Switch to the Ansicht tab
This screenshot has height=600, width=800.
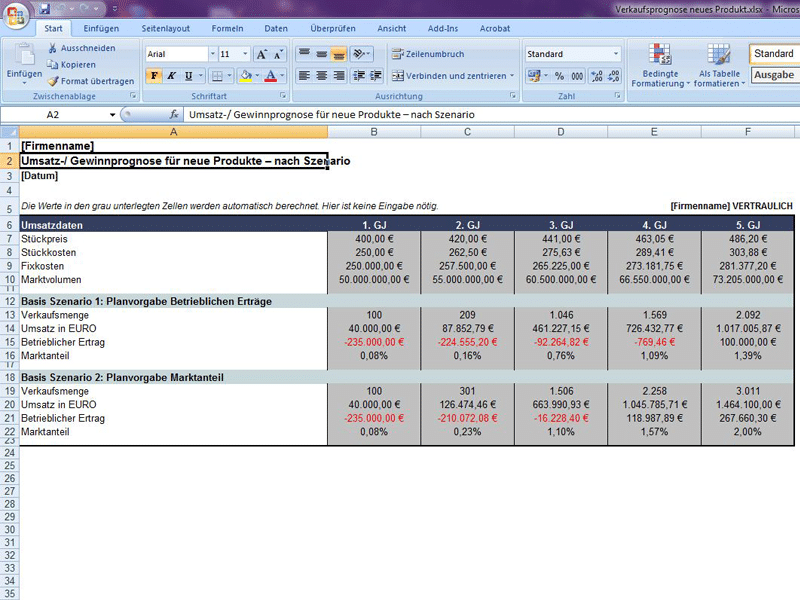(392, 29)
